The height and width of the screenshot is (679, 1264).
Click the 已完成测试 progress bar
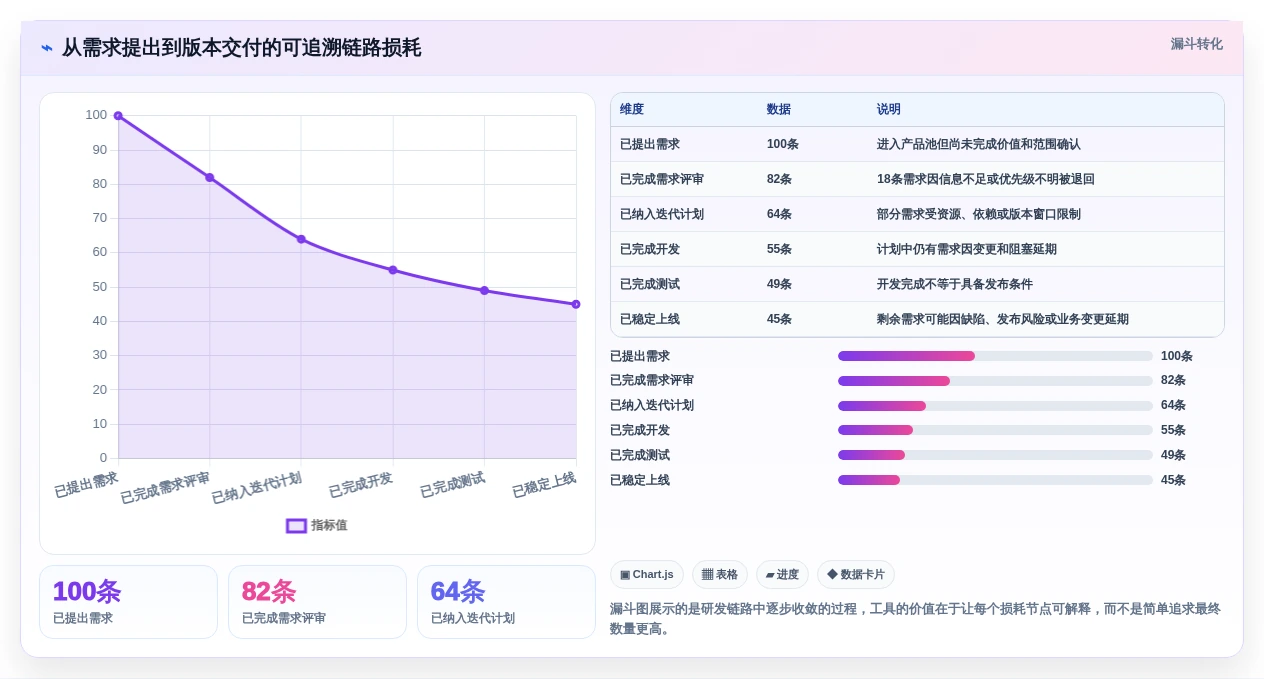click(x=995, y=455)
